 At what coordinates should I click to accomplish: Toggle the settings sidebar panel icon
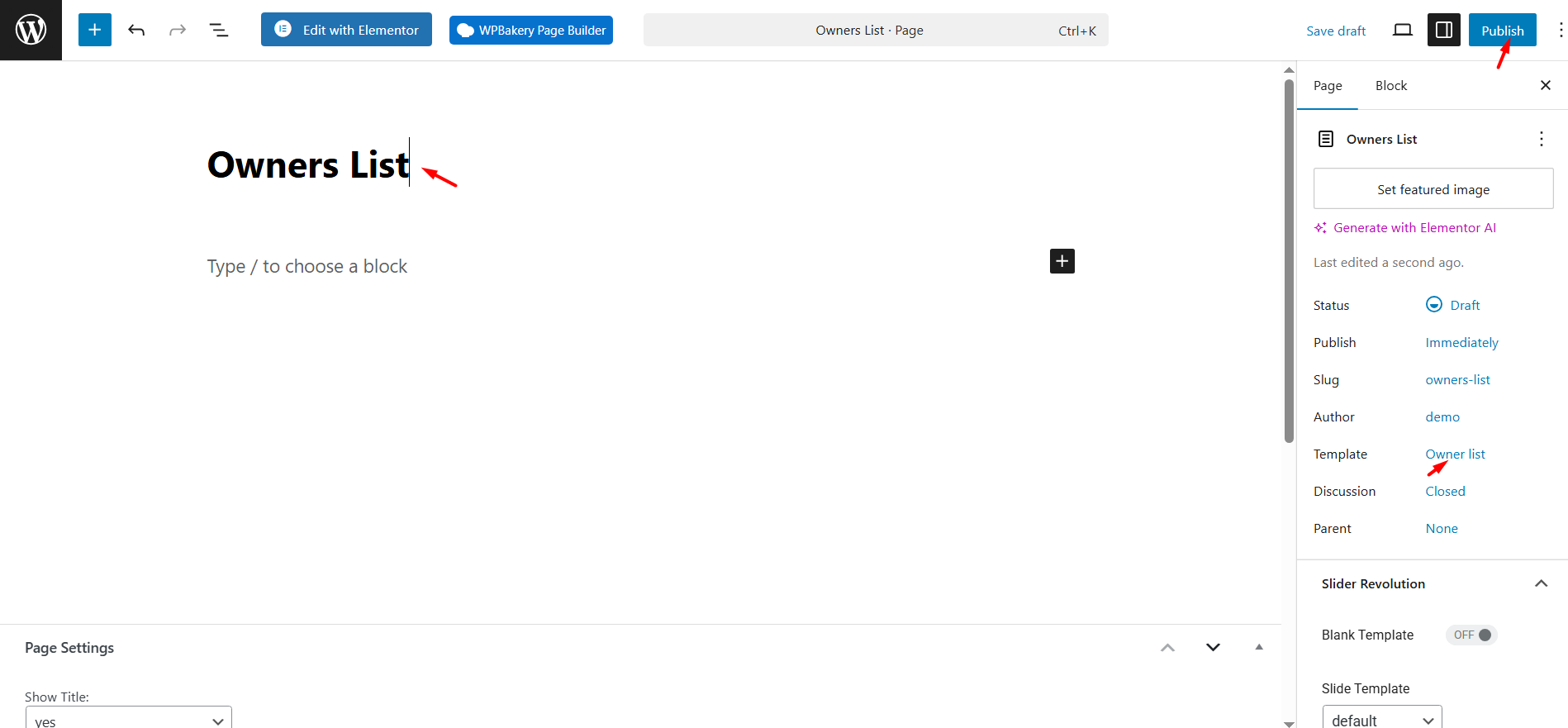coord(1443,31)
